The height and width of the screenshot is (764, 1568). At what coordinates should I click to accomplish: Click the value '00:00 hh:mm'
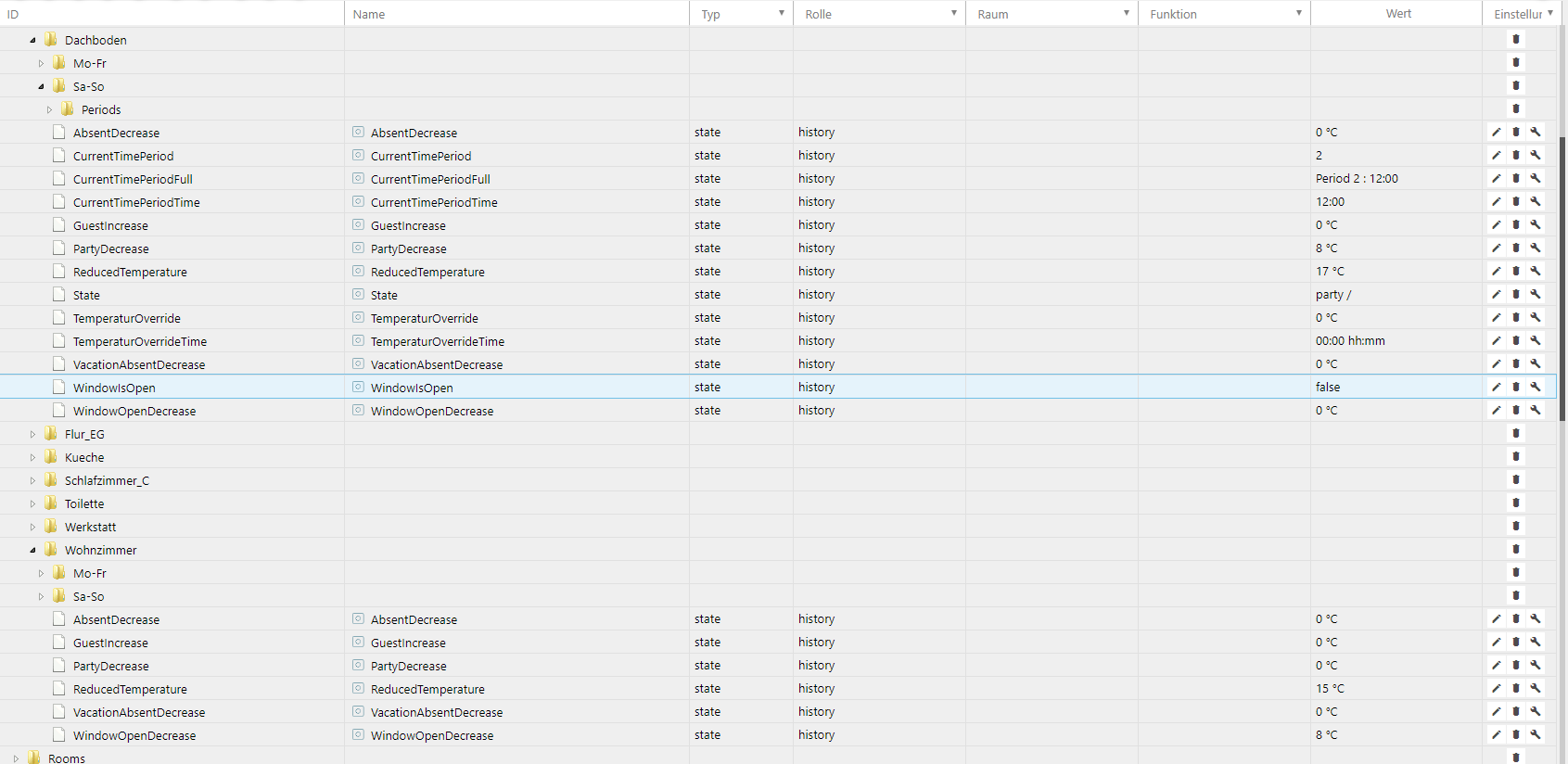click(x=1350, y=341)
